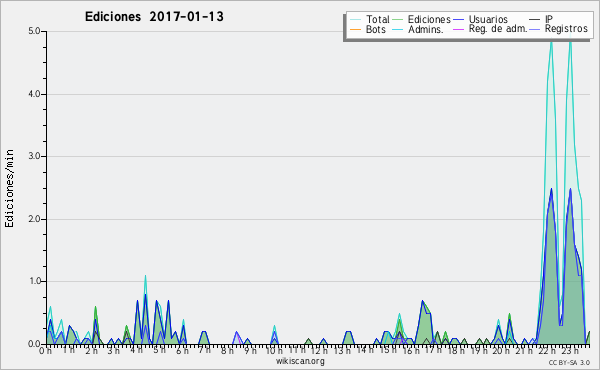Viewport: 600px width, 370px height.
Task: Click the x-axis label '13 h'
Action: (x=342, y=351)
